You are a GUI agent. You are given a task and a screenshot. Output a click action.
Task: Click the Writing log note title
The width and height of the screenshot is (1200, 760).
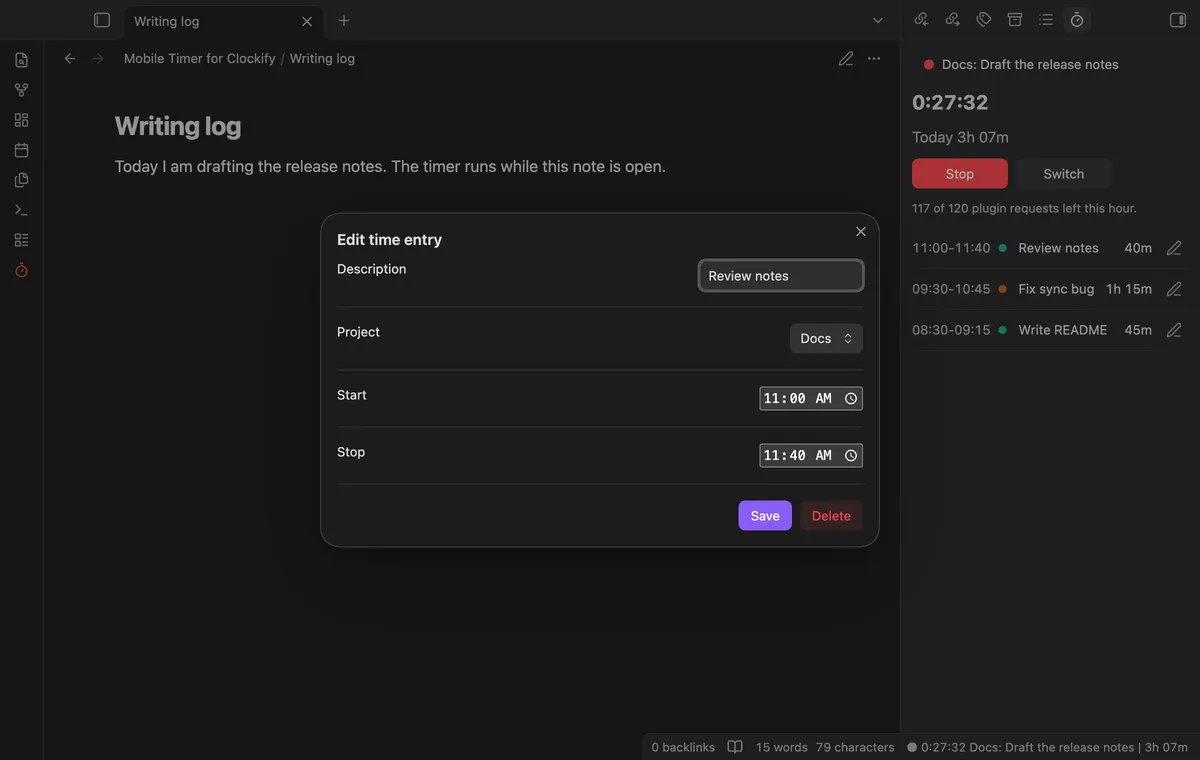178,126
